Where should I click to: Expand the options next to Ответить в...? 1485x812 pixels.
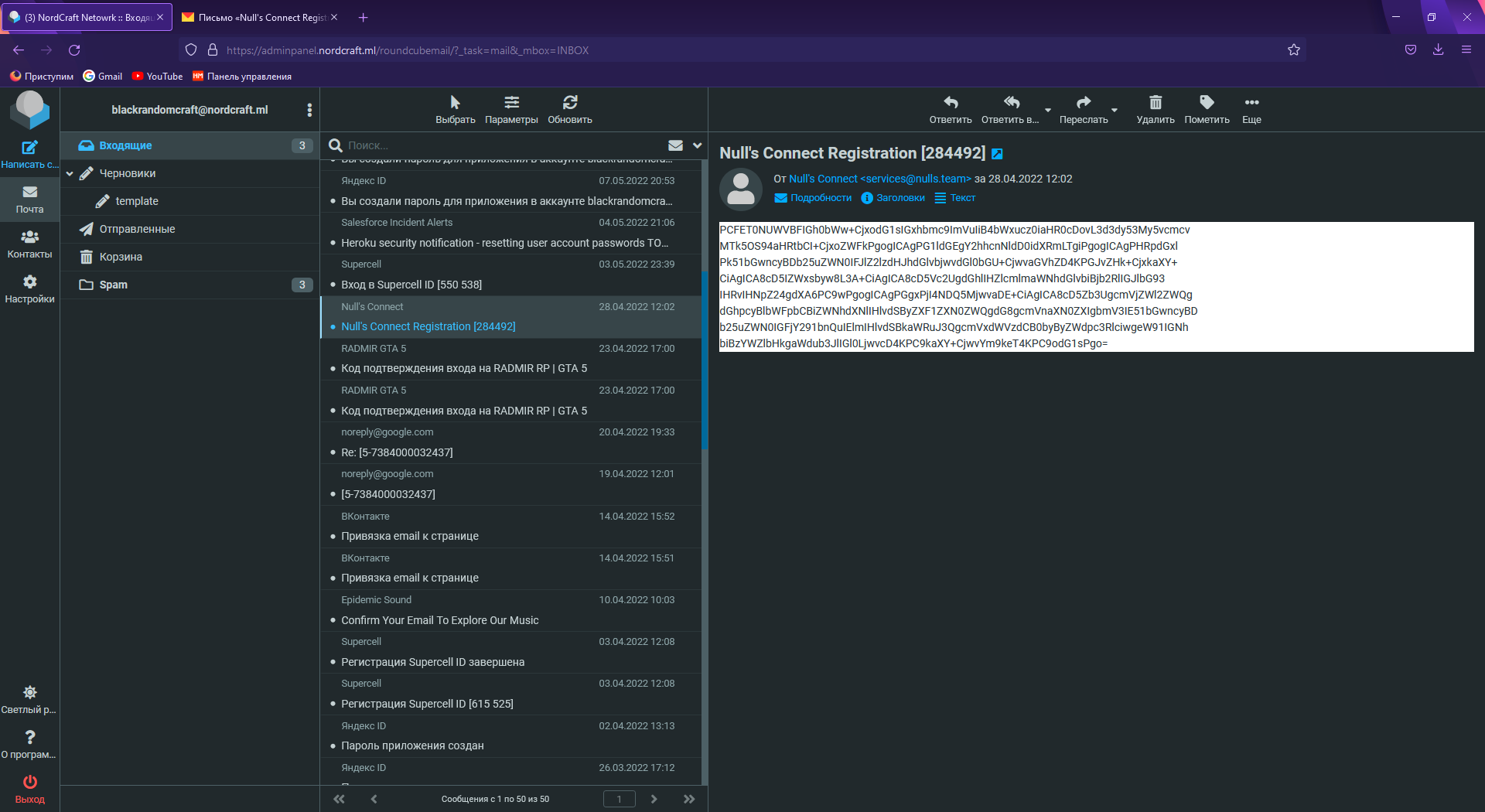[1048, 111]
